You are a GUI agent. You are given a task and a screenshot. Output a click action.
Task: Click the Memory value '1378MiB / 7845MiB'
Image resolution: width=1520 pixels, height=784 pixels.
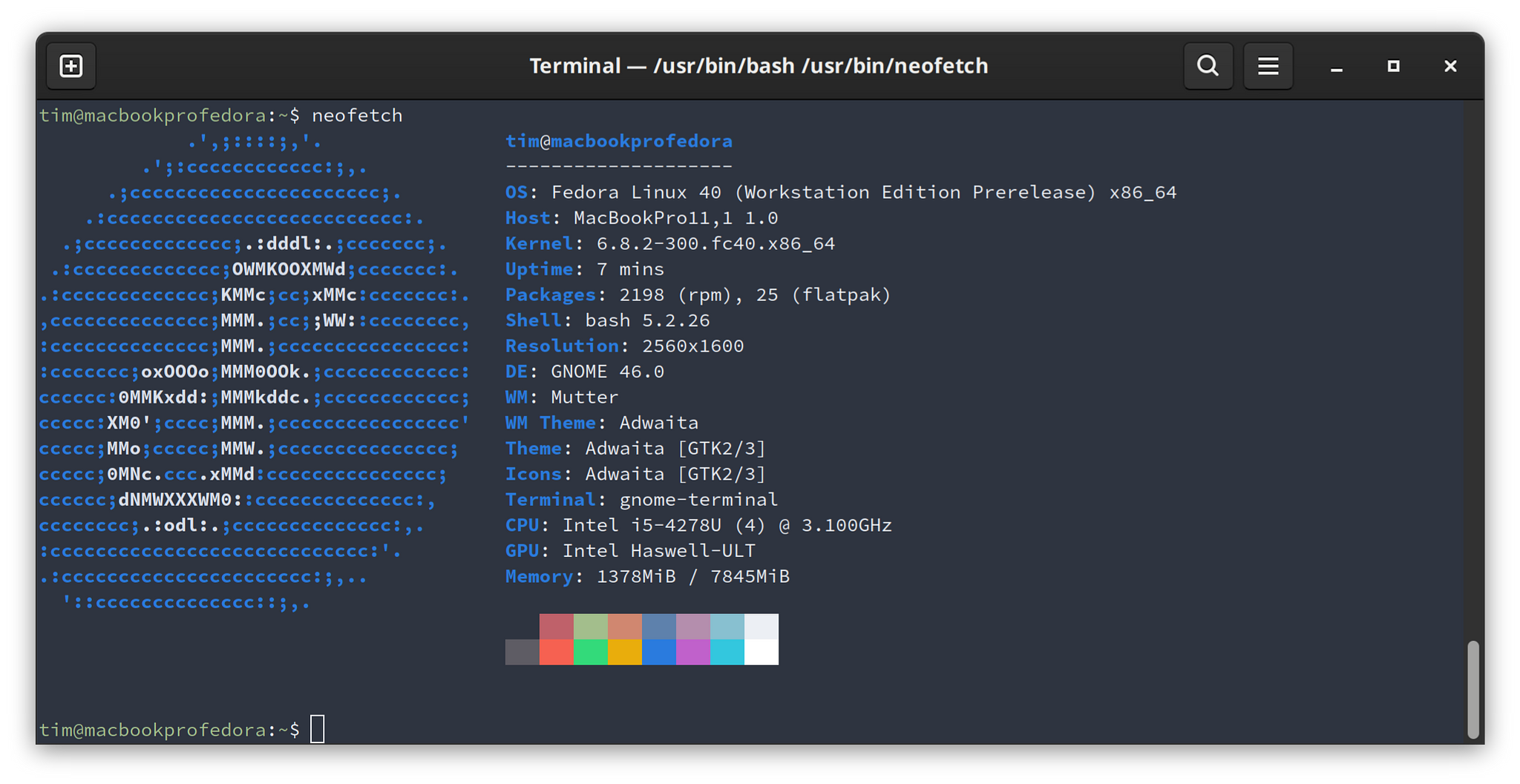pyautogui.click(x=693, y=576)
